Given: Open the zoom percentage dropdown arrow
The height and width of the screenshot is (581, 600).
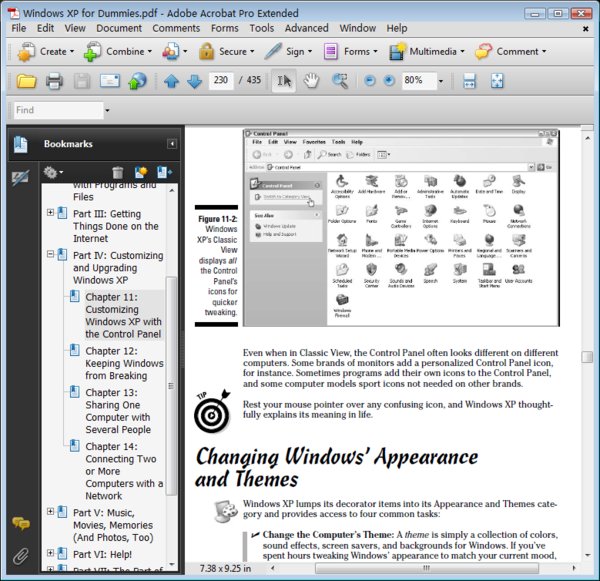Looking at the screenshot, I should coord(441,81).
